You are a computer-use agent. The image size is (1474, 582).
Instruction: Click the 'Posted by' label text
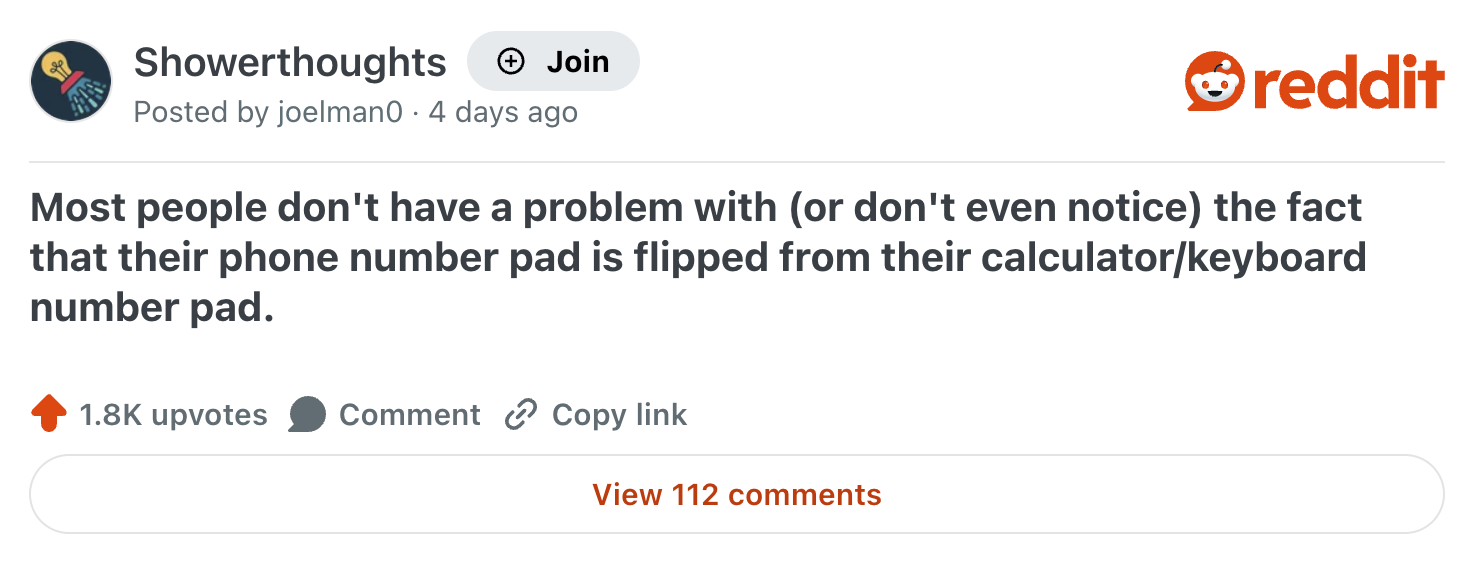(x=201, y=111)
